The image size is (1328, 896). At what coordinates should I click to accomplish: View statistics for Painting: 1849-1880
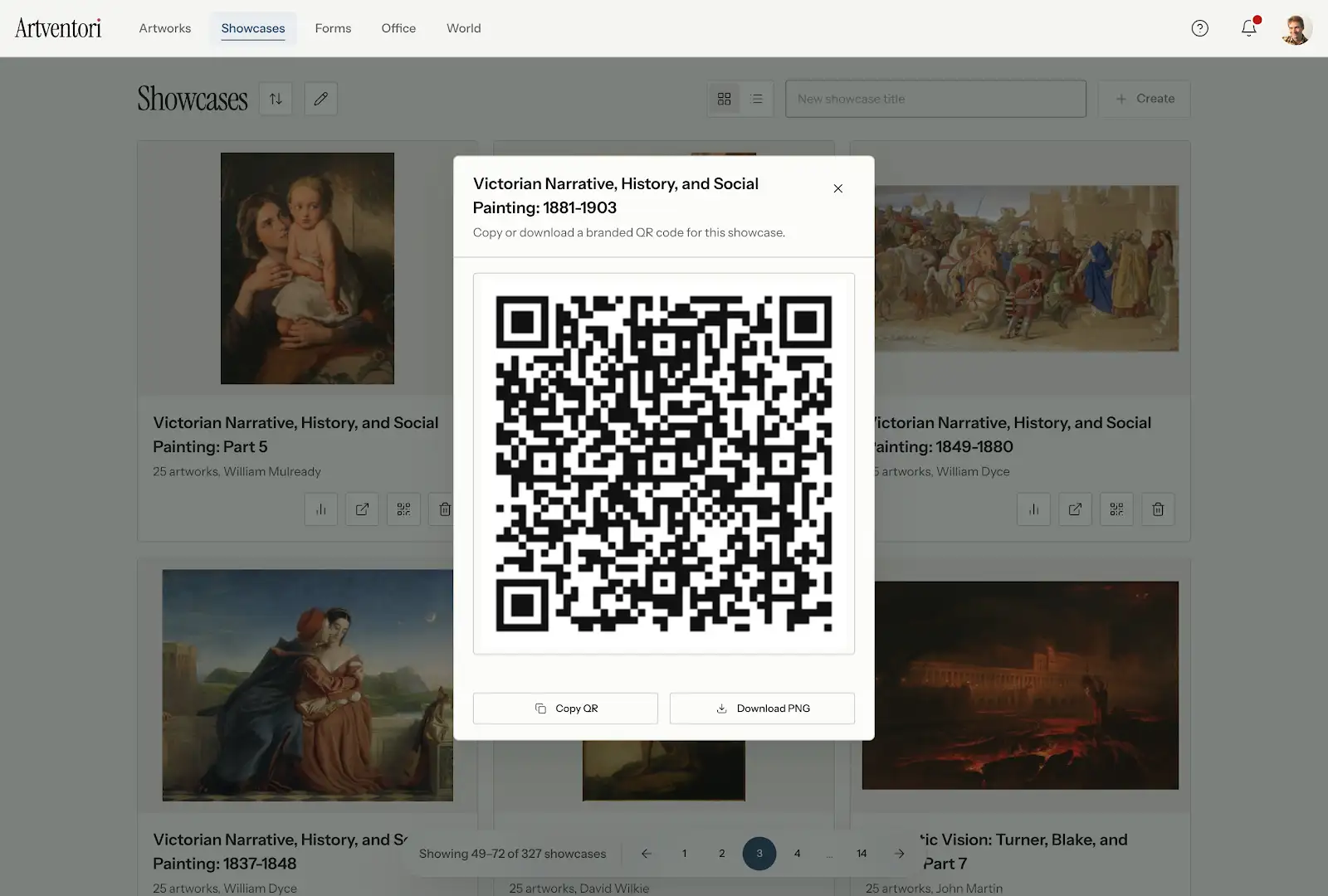click(1033, 509)
